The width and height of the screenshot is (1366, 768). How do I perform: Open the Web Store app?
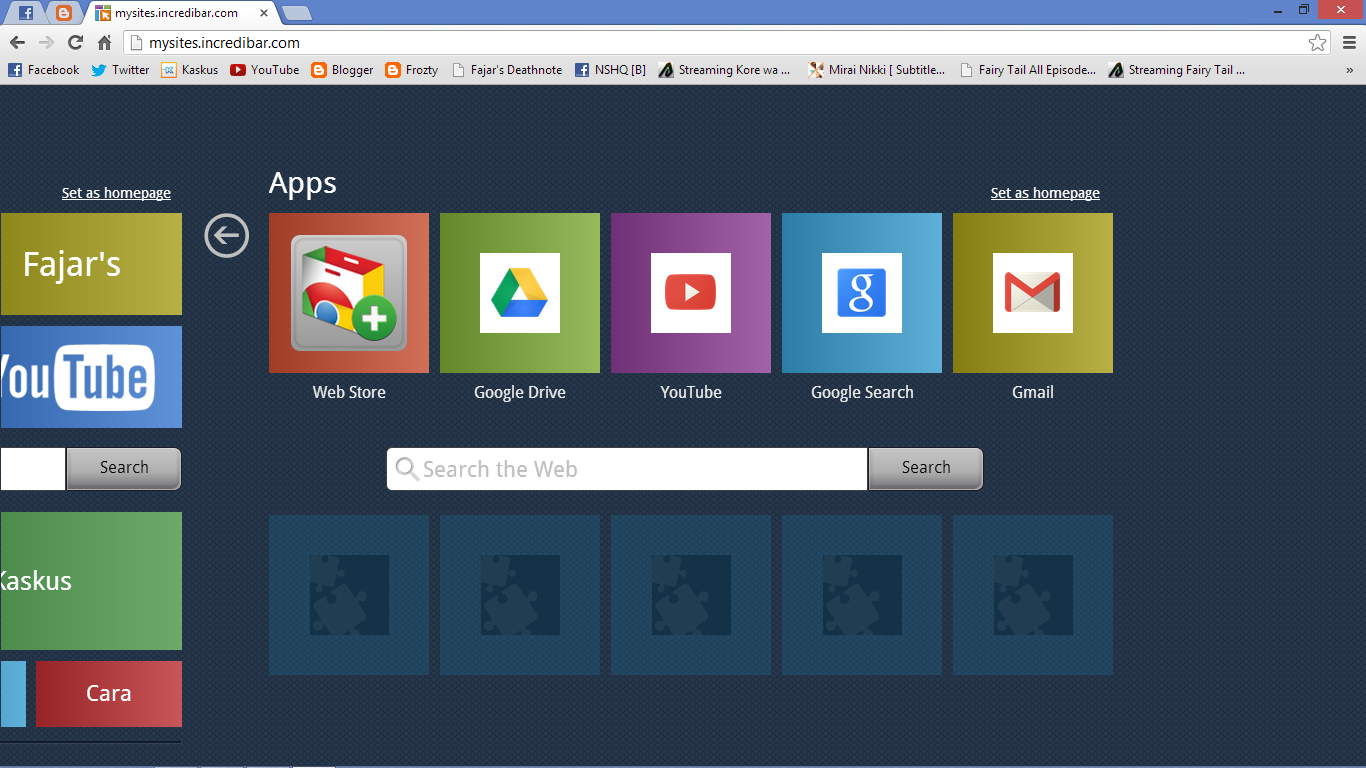click(348, 293)
